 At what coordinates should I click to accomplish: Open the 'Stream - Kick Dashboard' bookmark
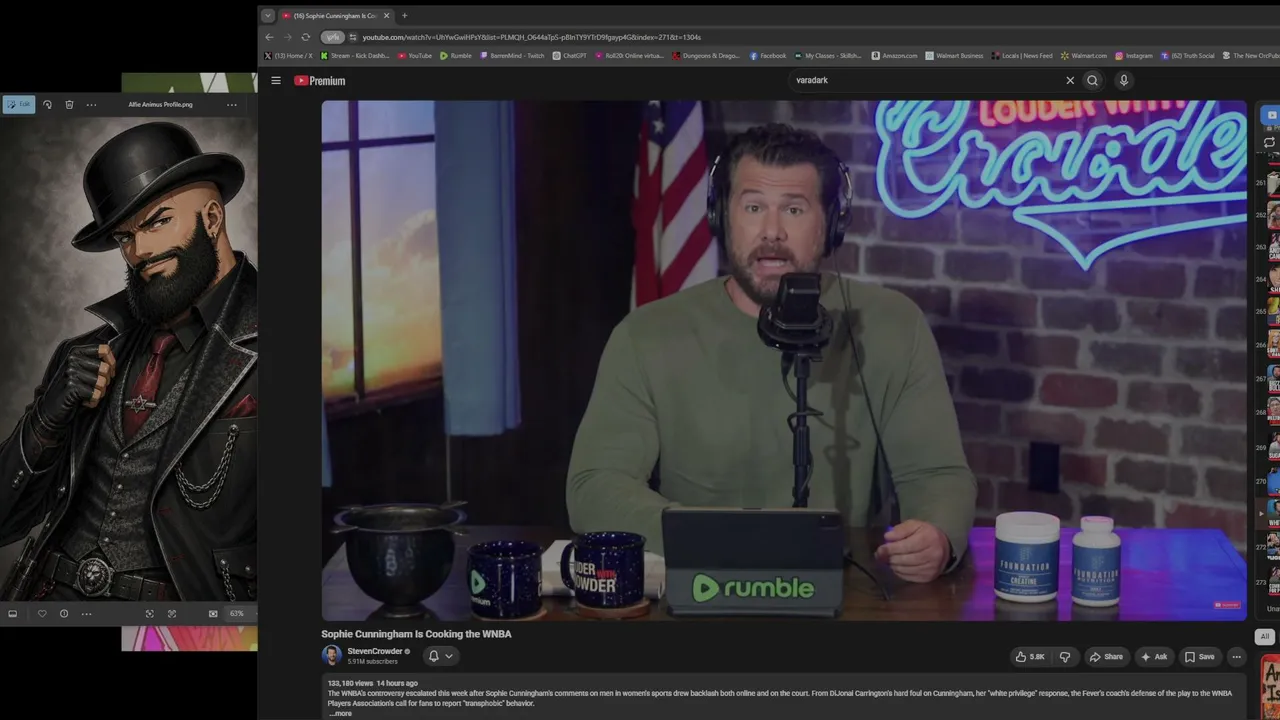[355, 56]
